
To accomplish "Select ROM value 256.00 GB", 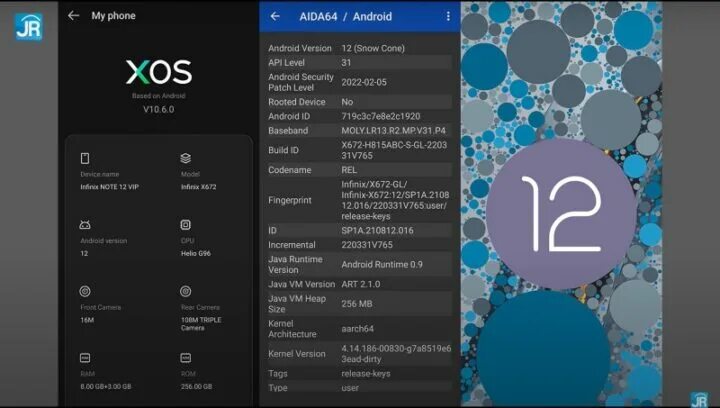I will (x=197, y=386).
